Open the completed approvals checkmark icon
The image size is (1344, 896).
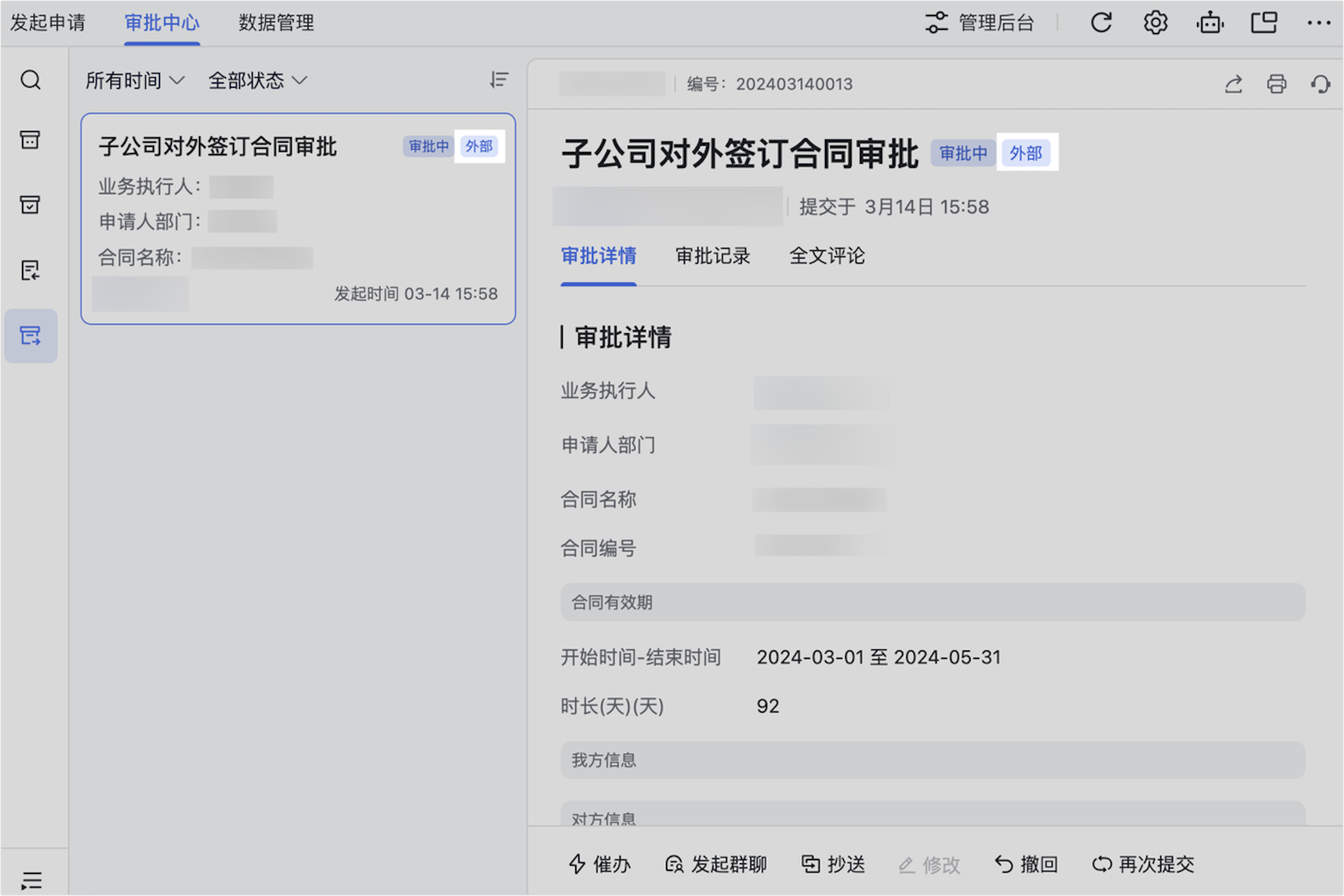click(x=30, y=205)
